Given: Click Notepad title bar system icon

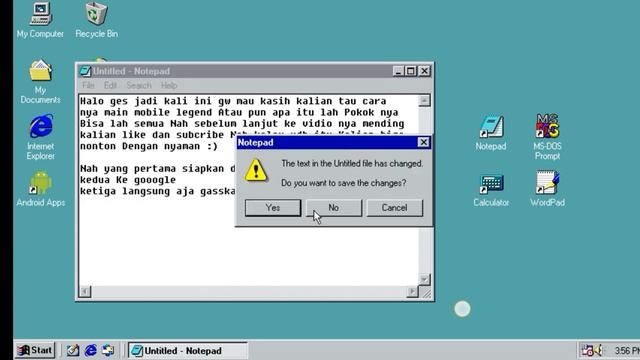Looking at the screenshot, I should (85, 71).
